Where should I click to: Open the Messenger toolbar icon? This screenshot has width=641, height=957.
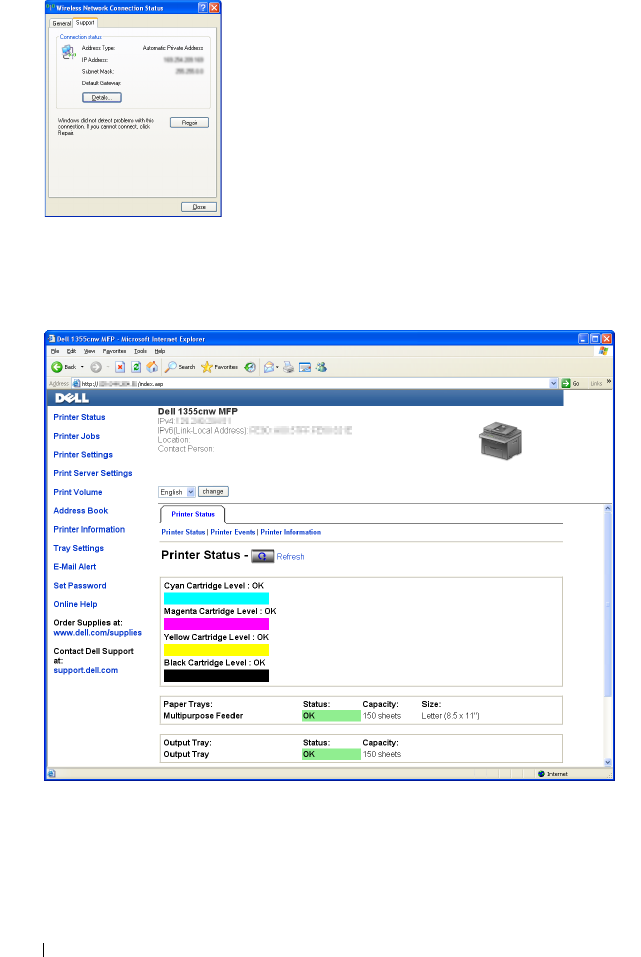pos(321,367)
